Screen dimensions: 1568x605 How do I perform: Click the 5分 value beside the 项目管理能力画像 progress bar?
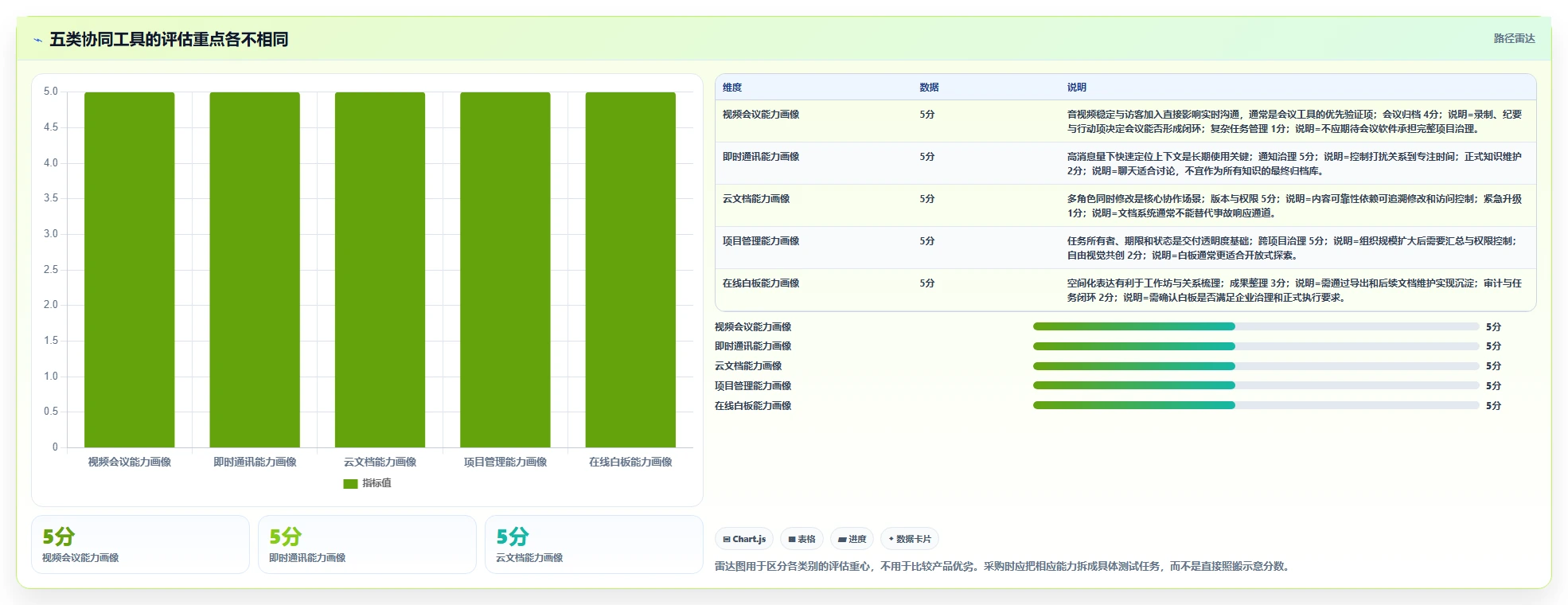[1493, 386]
